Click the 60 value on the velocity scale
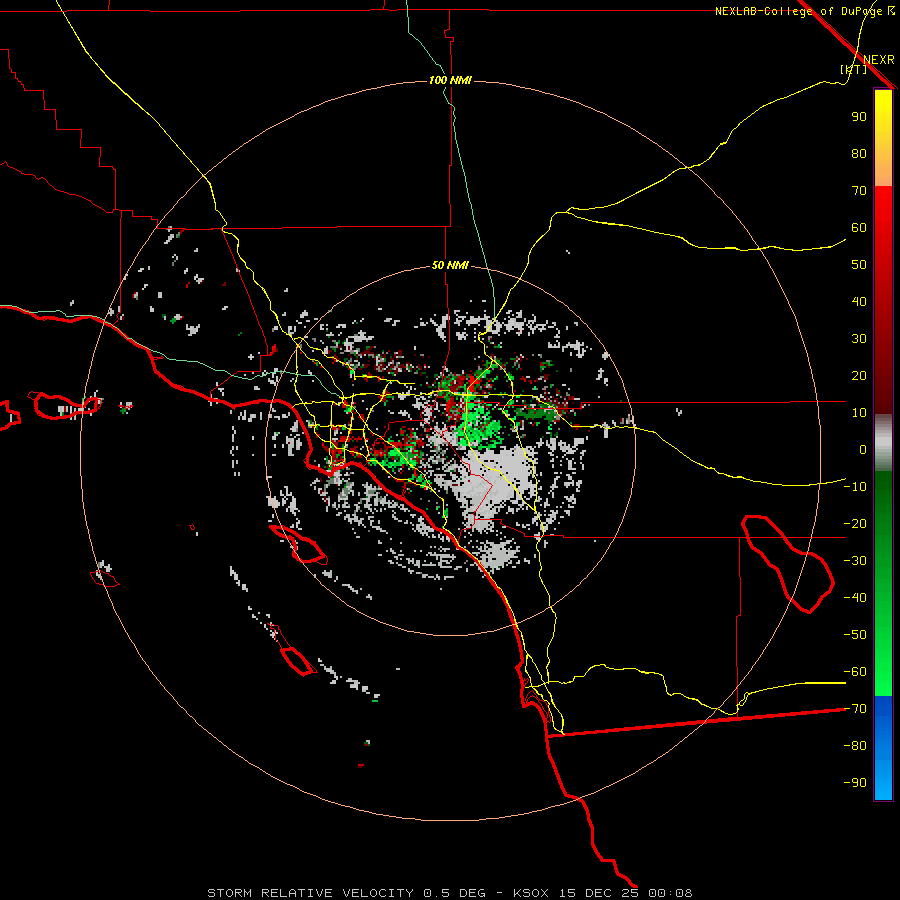 [x=859, y=227]
